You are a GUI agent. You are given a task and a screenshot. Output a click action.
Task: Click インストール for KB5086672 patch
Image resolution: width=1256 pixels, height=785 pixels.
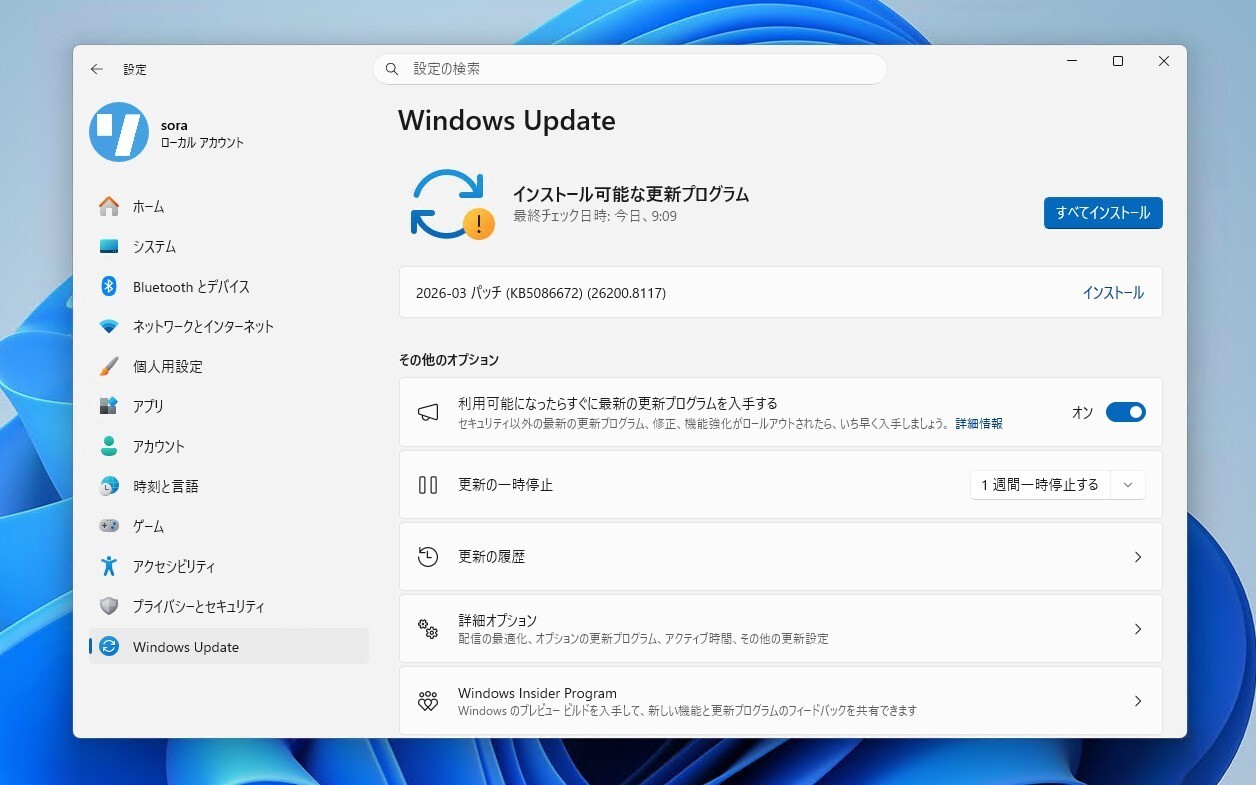click(1113, 293)
